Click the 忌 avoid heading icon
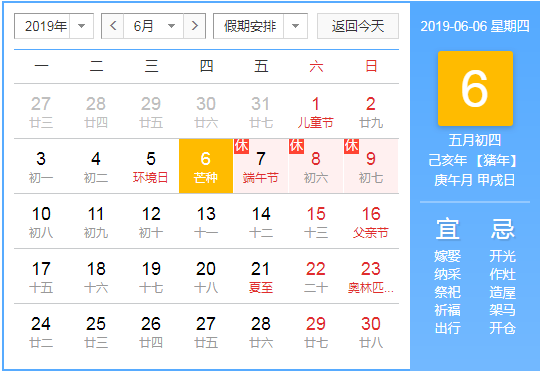Image resolution: width=556 pixels, height=371 pixels. tap(502, 229)
